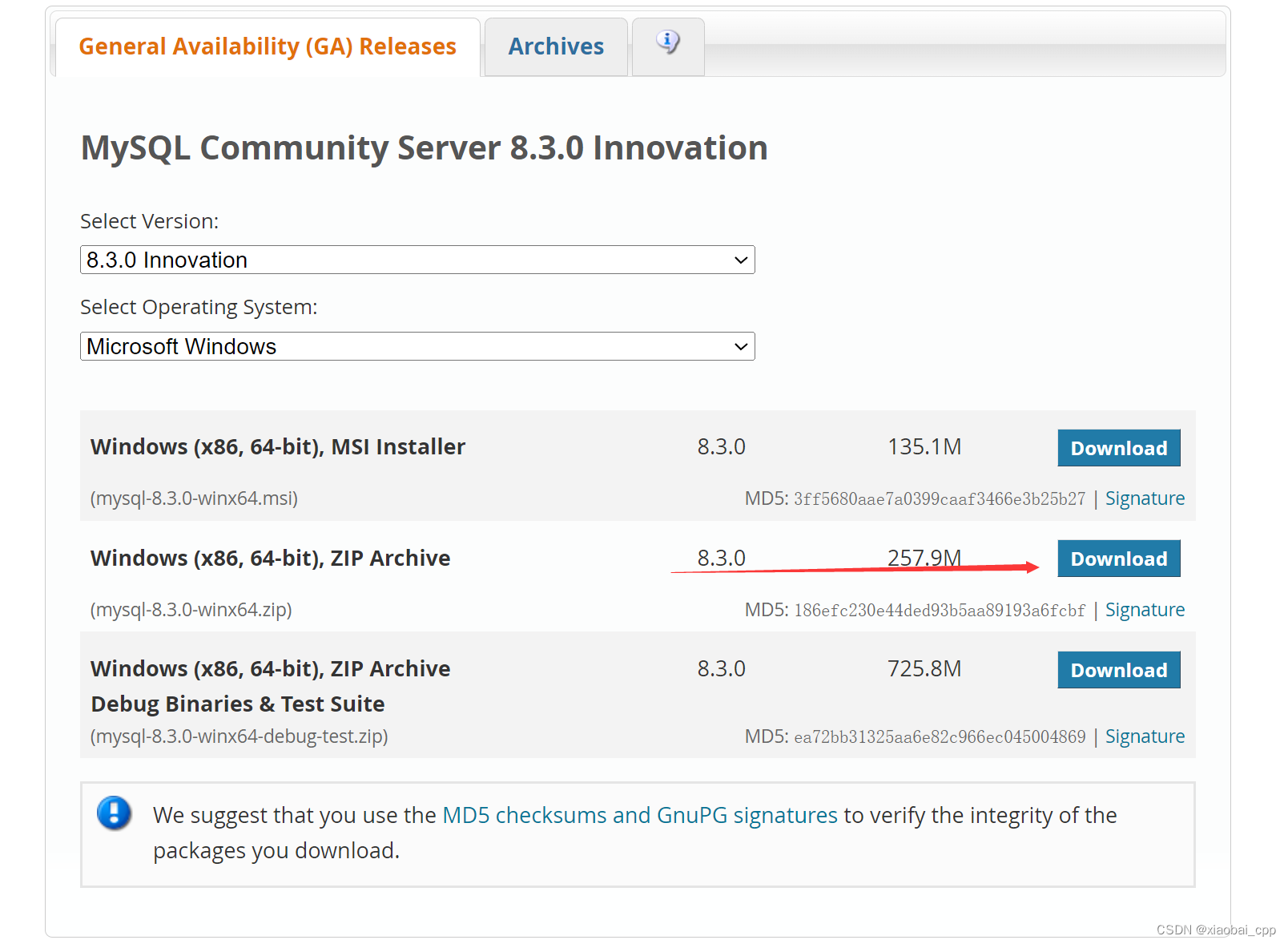Select MD5 hash 186efc230e44ded93b5aa89193a6fcbf
Image resolution: width=1288 pixels, height=944 pixels.
point(940,611)
